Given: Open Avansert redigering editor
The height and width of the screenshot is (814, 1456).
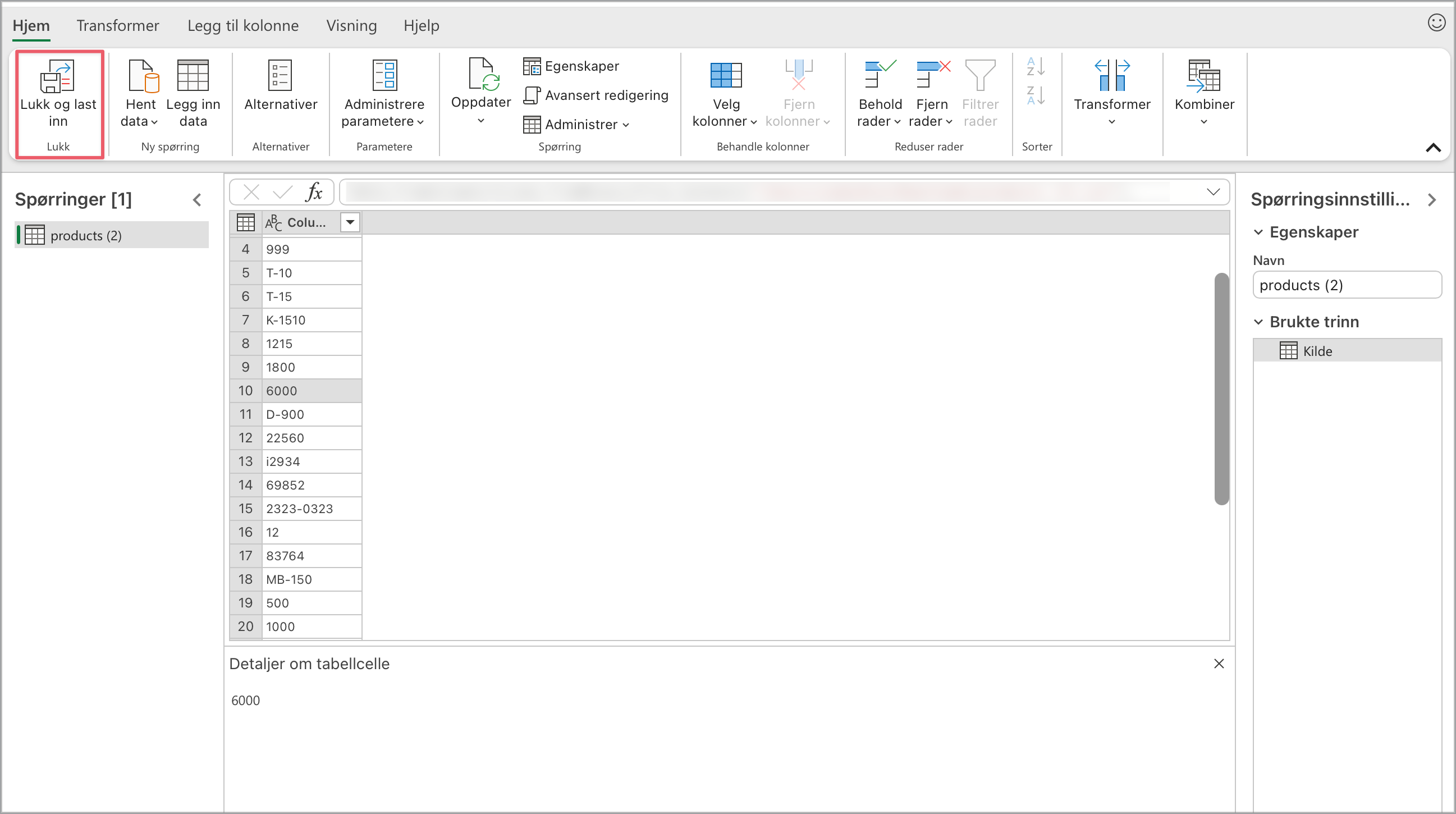Looking at the screenshot, I should click(x=596, y=95).
